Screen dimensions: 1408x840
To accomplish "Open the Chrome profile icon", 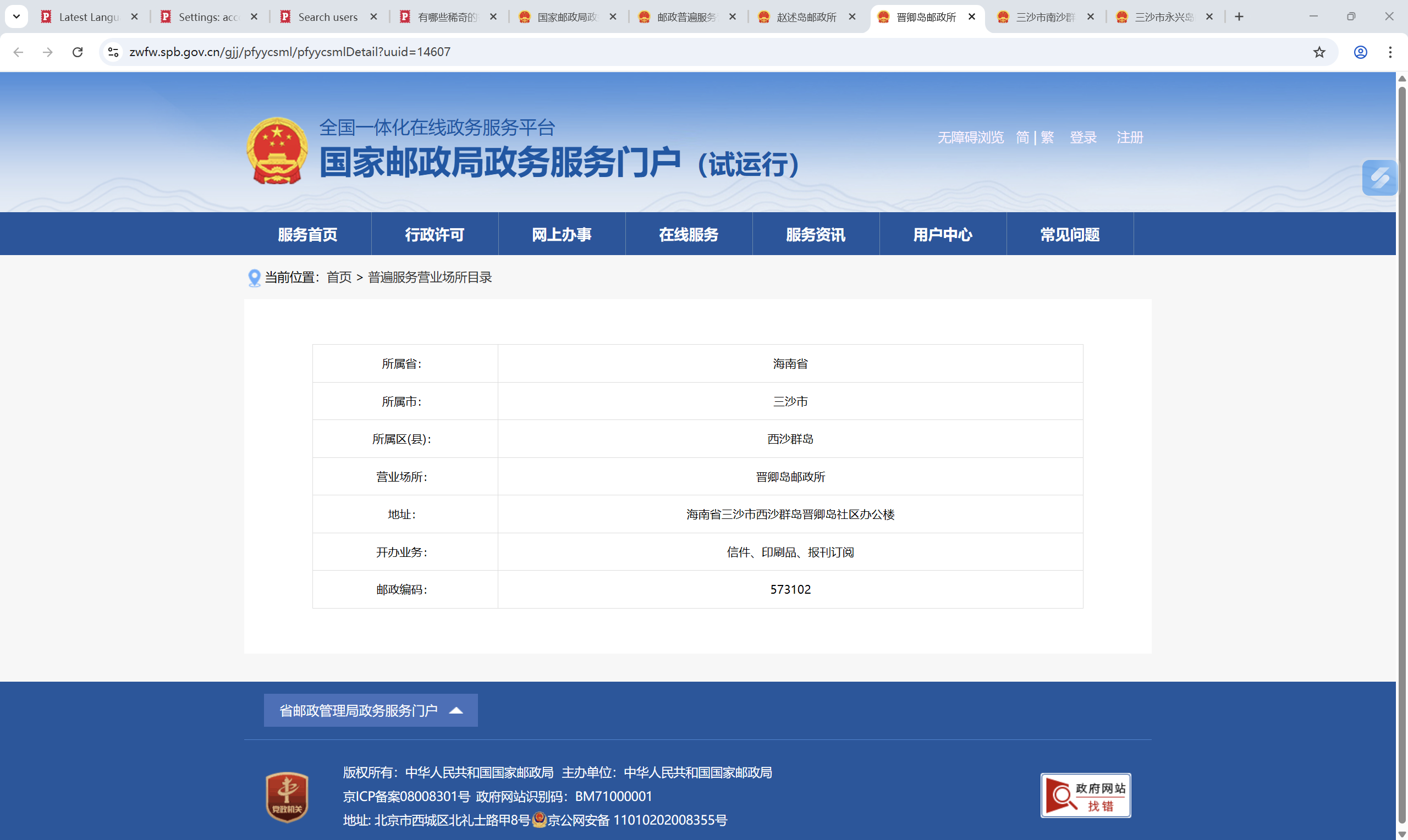I will 1361,52.
